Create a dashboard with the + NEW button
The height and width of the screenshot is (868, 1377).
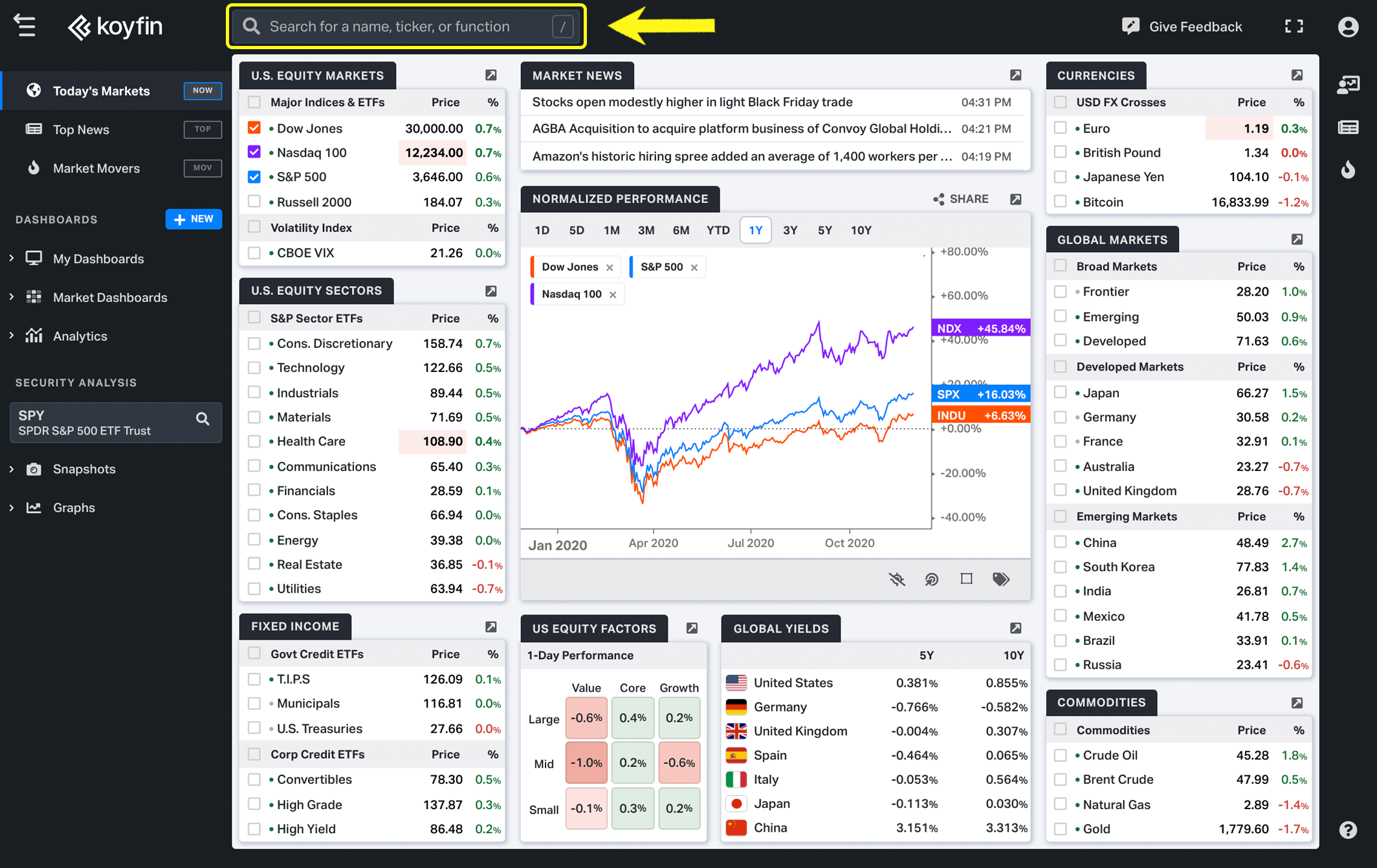[193, 219]
